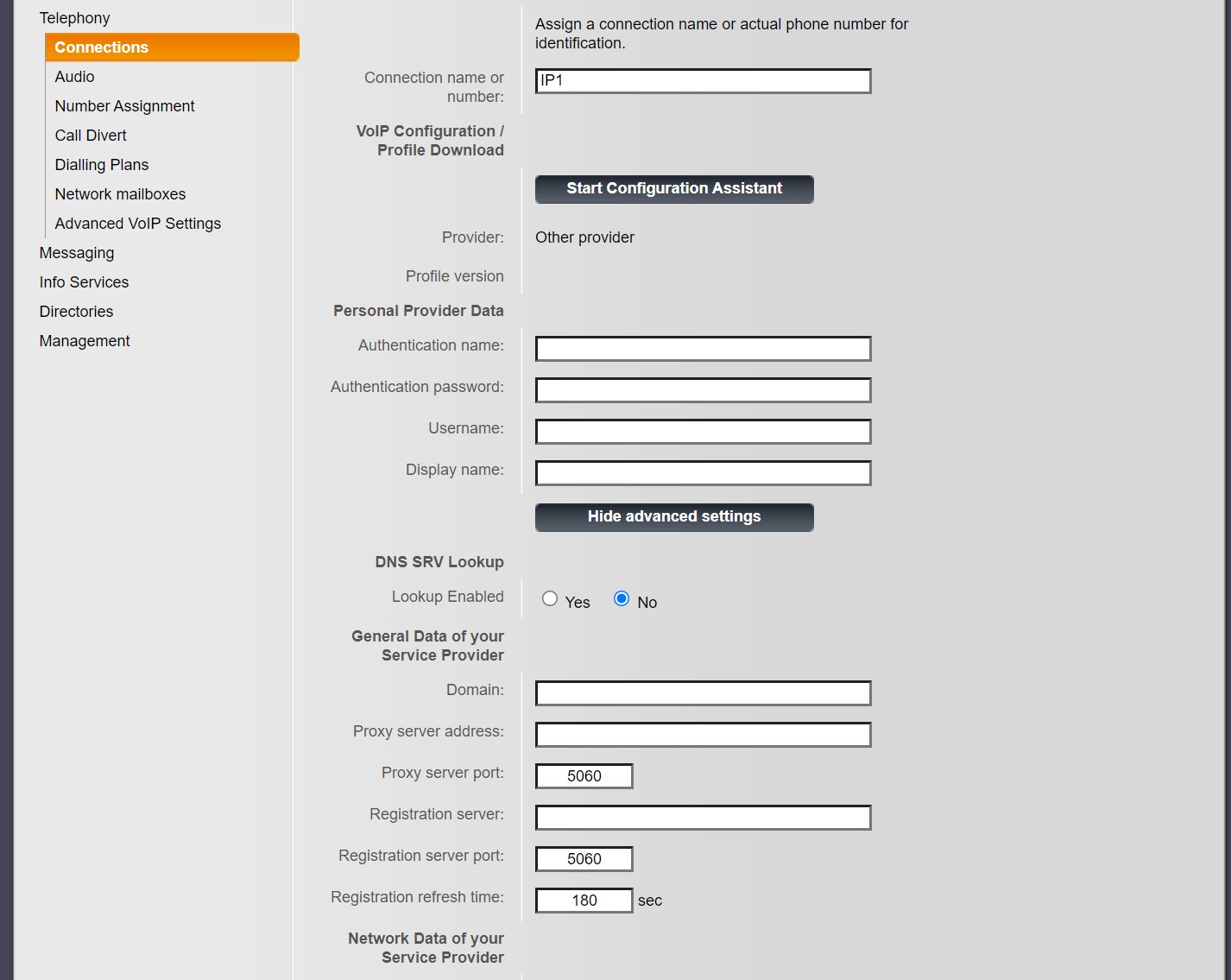Open Advanced VoIP Settings
Screen dimensions: 1231x980
pyautogui.click(x=138, y=224)
